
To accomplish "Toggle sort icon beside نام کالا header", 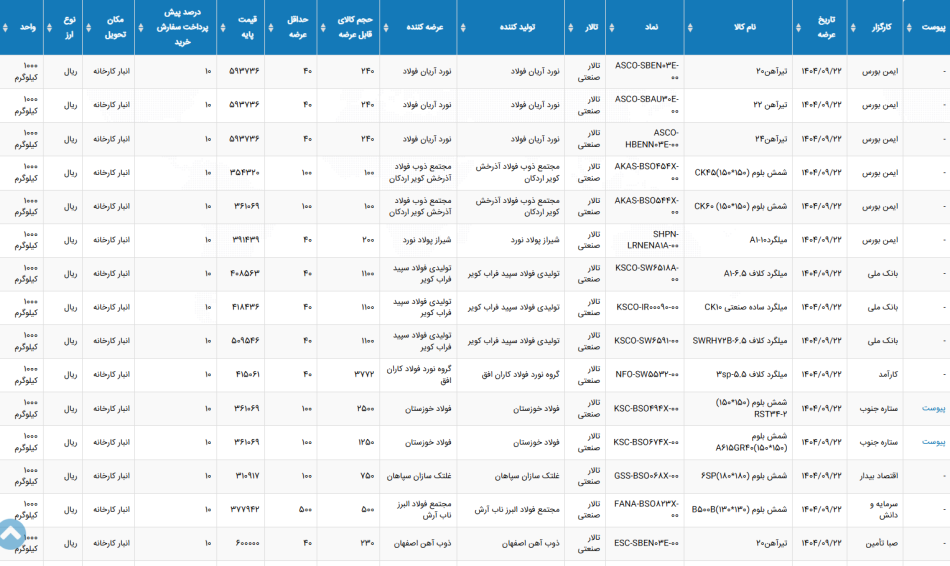I will 690,27.
